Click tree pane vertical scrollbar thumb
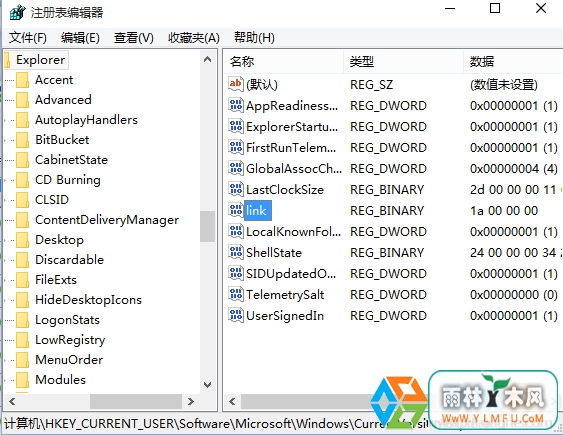The image size is (563, 435). coord(207,226)
